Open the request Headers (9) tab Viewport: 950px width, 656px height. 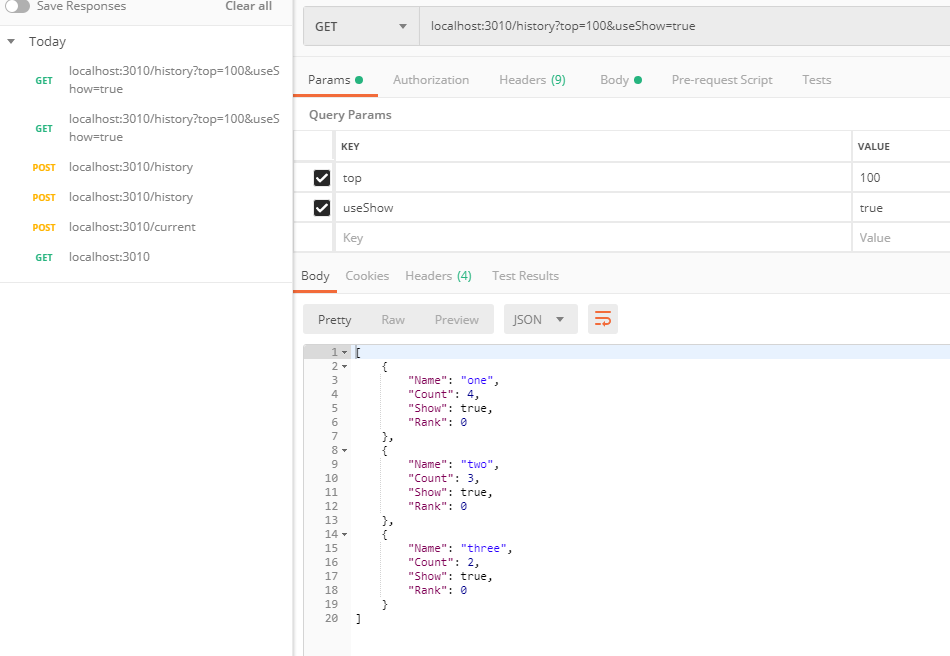[532, 80]
